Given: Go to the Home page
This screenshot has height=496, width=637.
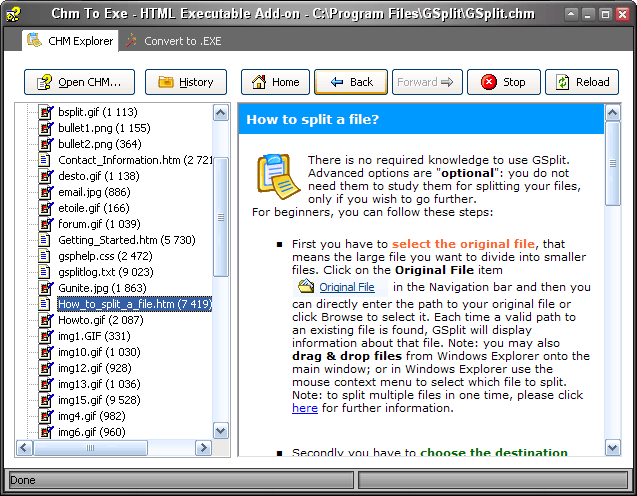Looking at the screenshot, I should [275, 82].
